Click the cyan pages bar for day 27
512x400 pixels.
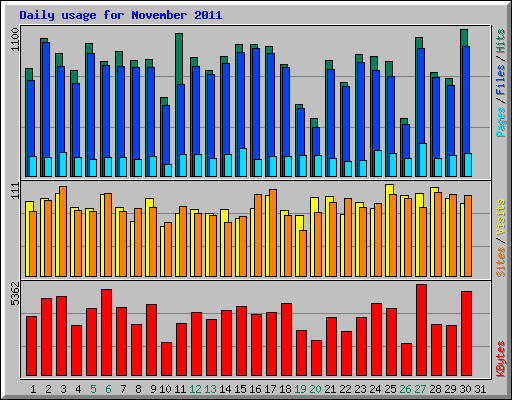click(423, 160)
